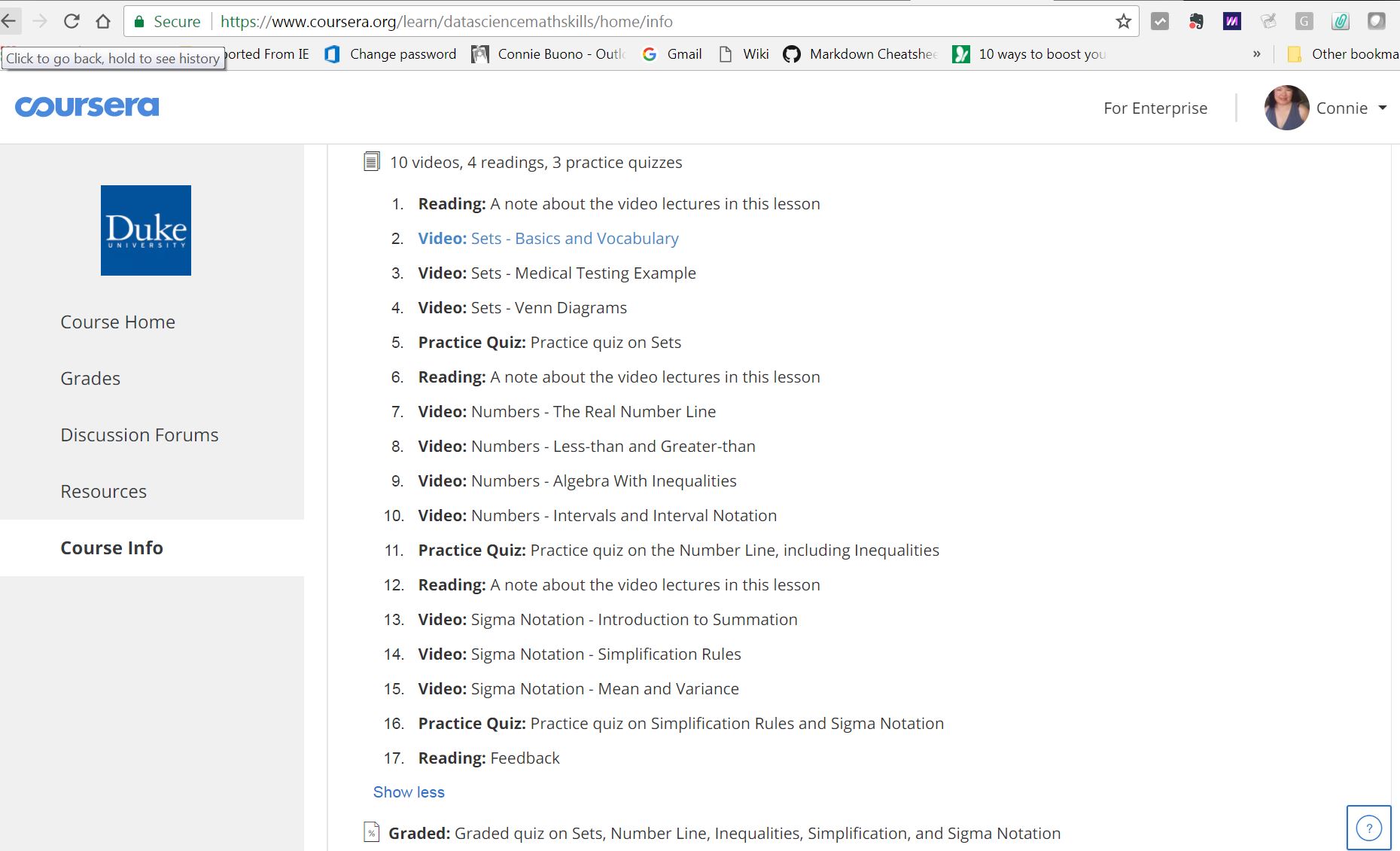This screenshot has height=851, width=1400.
Task: Collapse the lesson list with Show less
Action: [409, 792]
